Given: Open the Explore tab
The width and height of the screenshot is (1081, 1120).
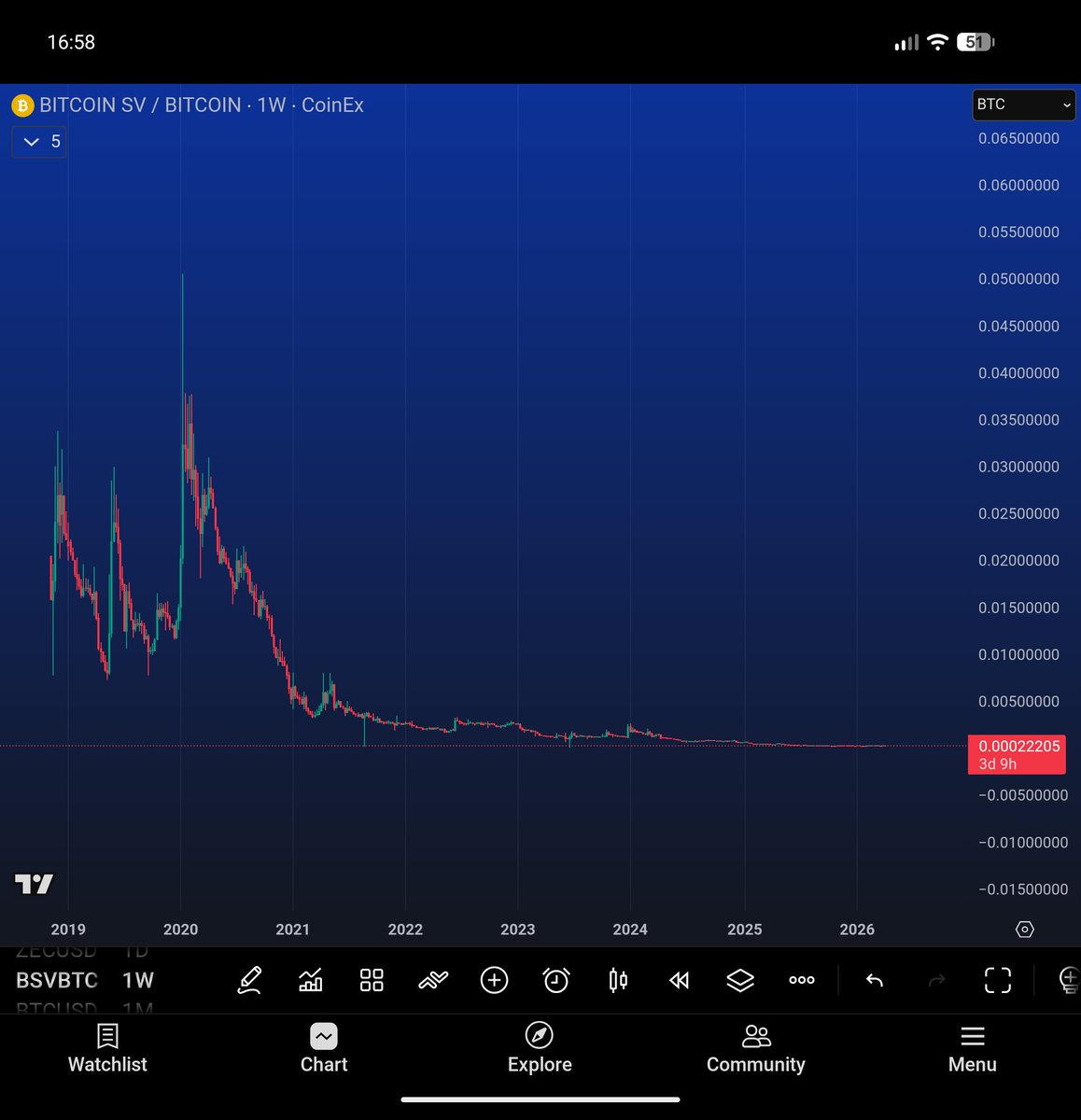Looking at the screenshot, I should (540, 1048).
